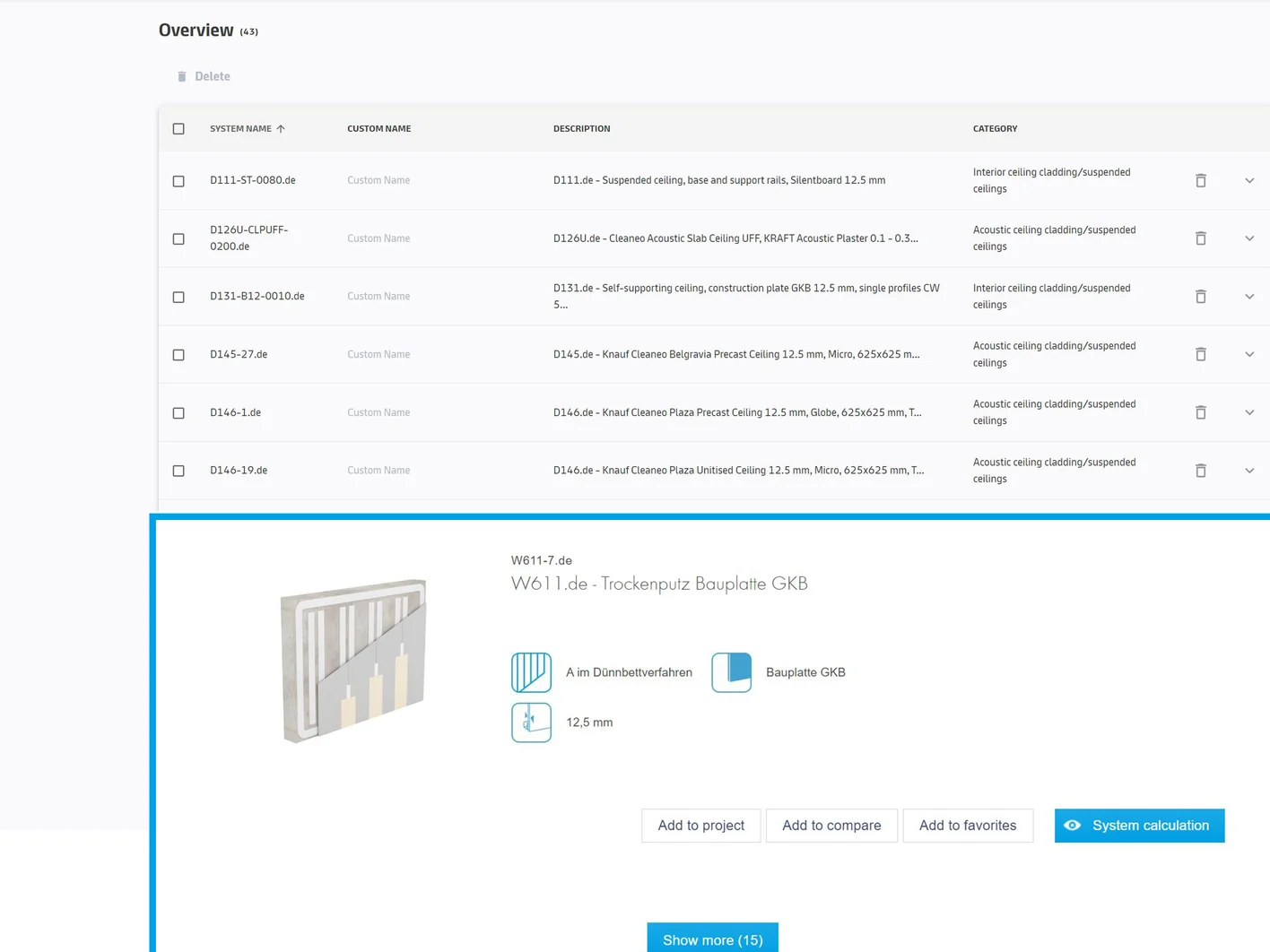This screenshot has height=952, width=1270.
Task: Click the Delete button above the table
Action: click(204, 76)
